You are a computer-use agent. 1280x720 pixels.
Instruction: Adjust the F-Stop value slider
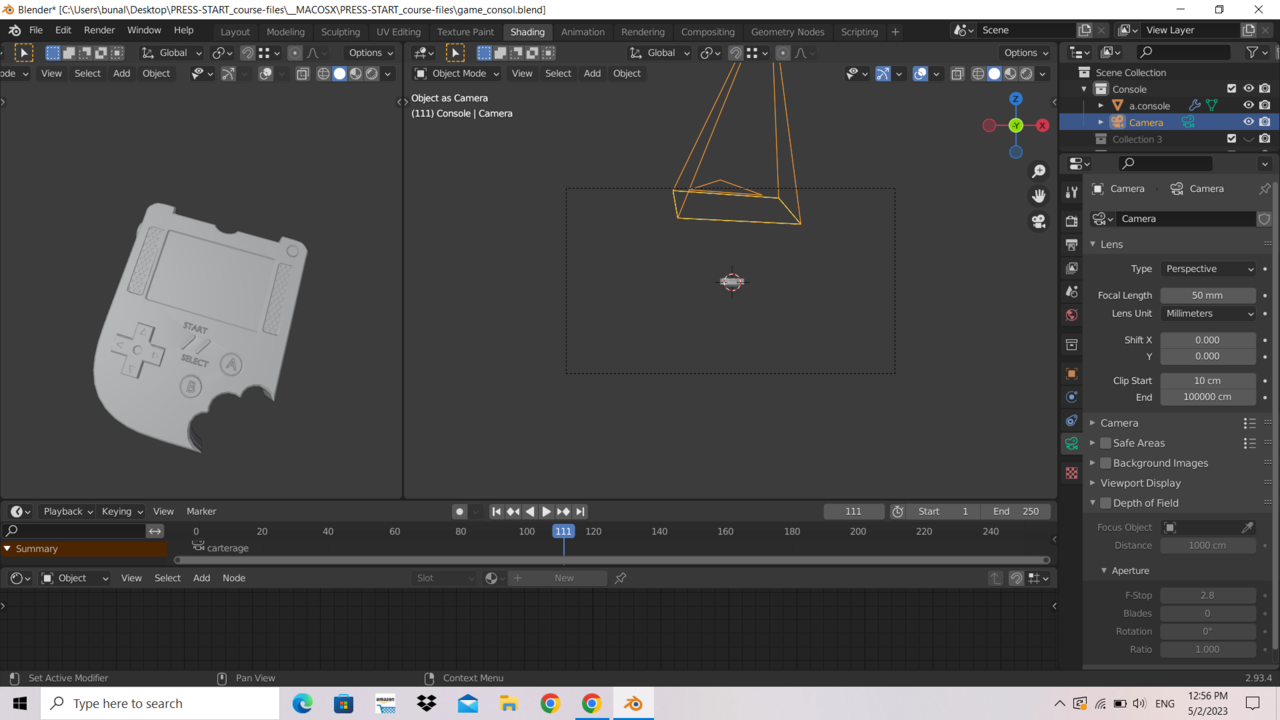click(1208, 594)
